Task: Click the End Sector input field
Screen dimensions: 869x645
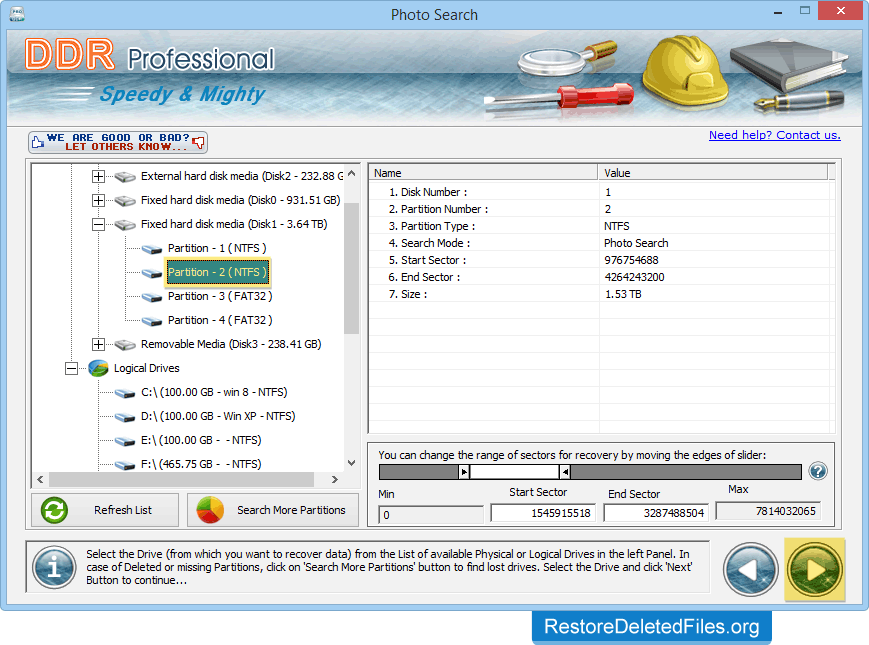Action: [656, 513]
